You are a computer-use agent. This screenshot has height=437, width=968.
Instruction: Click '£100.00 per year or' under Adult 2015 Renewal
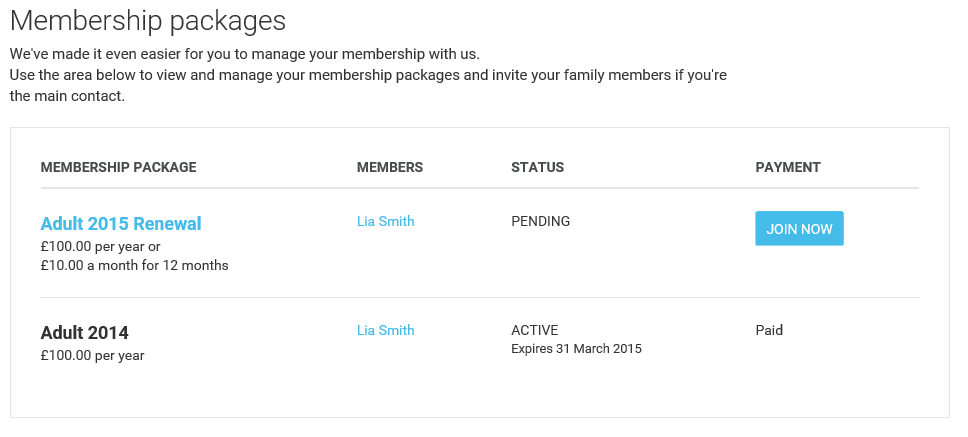(x=100, y=246)
